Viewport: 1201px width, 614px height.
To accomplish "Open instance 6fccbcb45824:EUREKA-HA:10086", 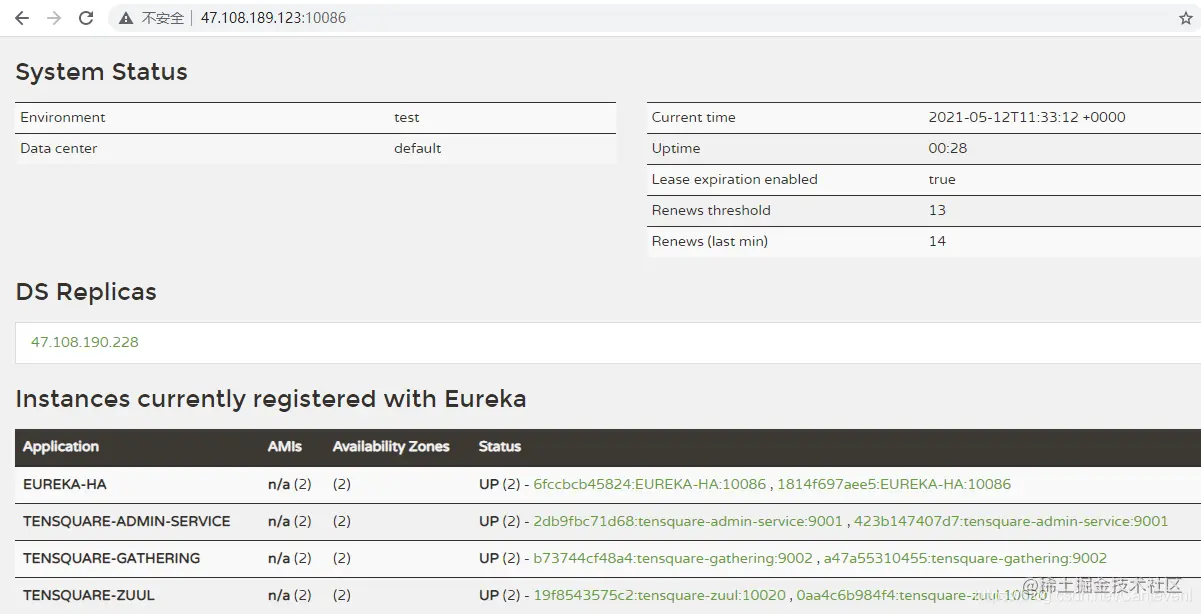I will (x=650, y=484).
